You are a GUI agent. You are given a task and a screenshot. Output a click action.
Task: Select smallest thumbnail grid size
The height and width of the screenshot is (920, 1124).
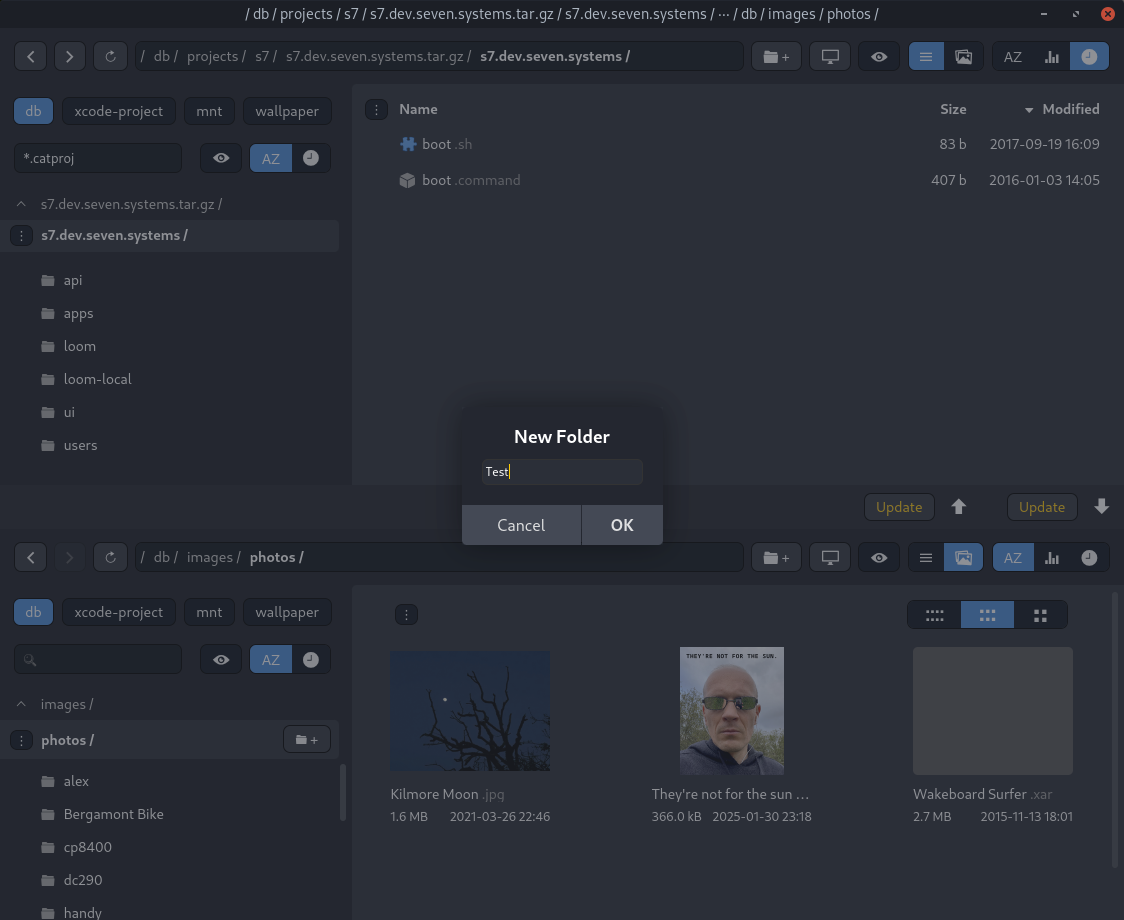click(x=934, y=615)
